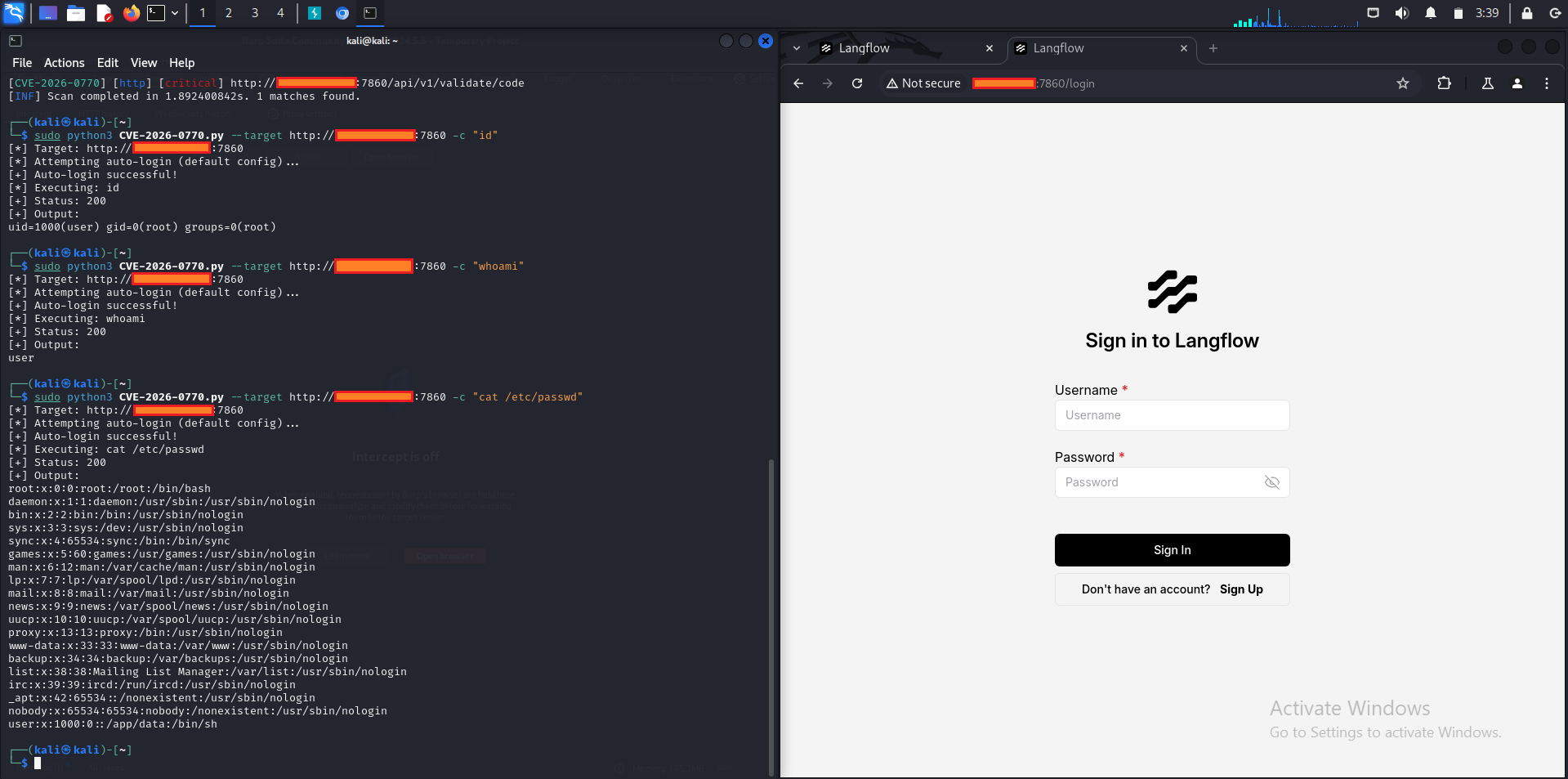The image size is (1568, 779).
Task: Bookmark the page using the star icon
Action: (x=1403, y=83)
